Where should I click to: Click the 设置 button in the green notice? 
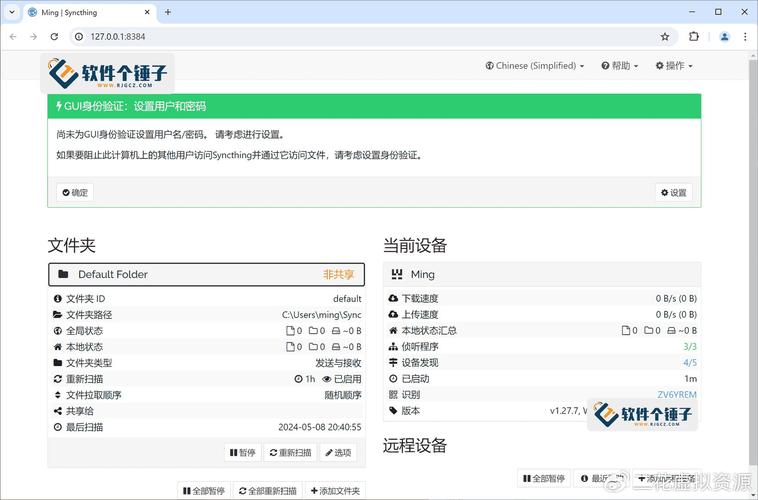[673, 192]
